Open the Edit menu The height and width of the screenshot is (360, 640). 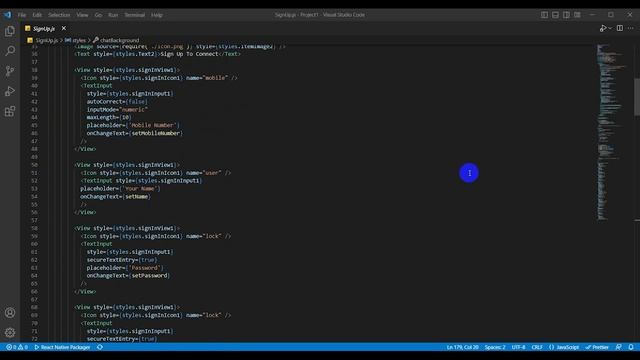(37, 15)
